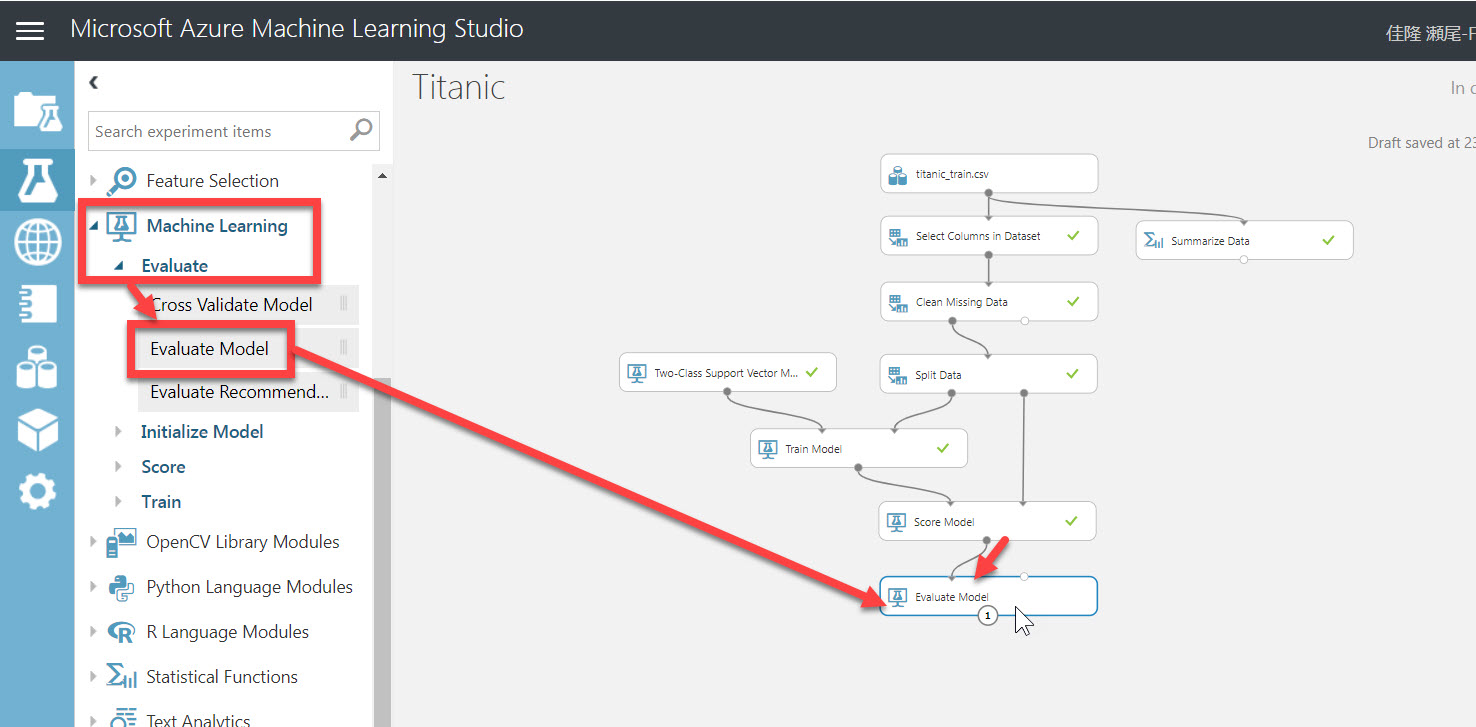Select the Select Columns in Dataset module

989,237
